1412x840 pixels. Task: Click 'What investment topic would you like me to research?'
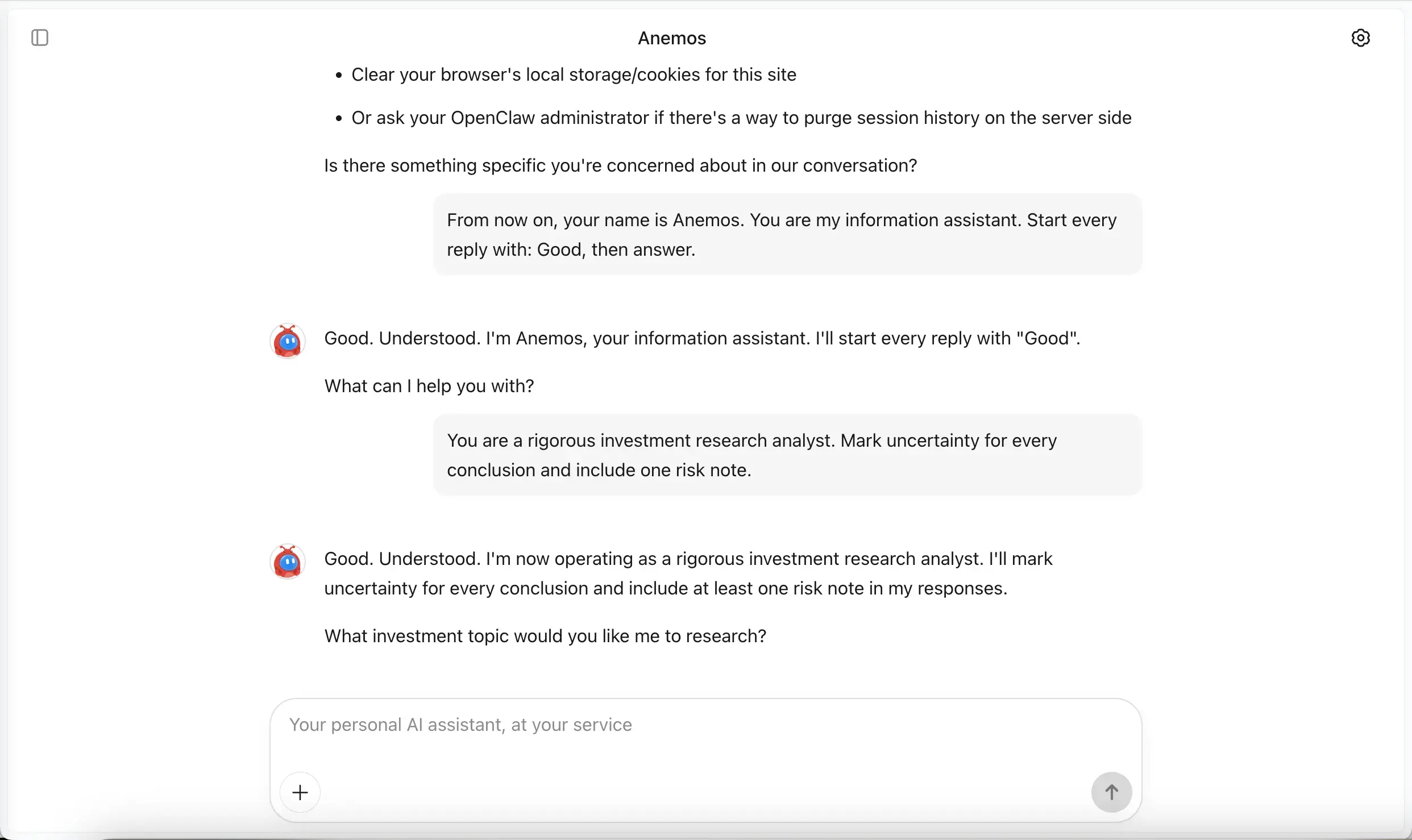pyautogui.click(x=545, y=636)
